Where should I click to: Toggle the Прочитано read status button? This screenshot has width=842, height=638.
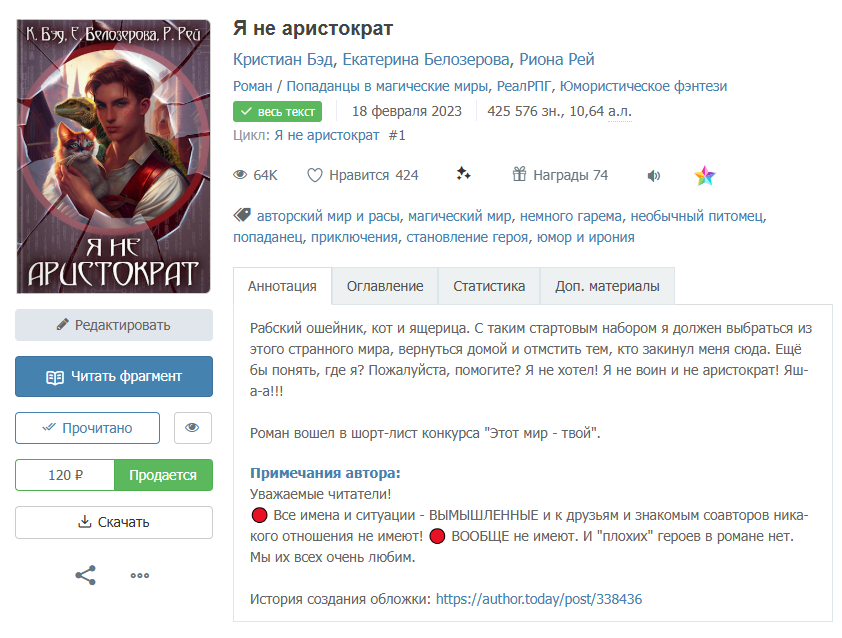point(88,428)
